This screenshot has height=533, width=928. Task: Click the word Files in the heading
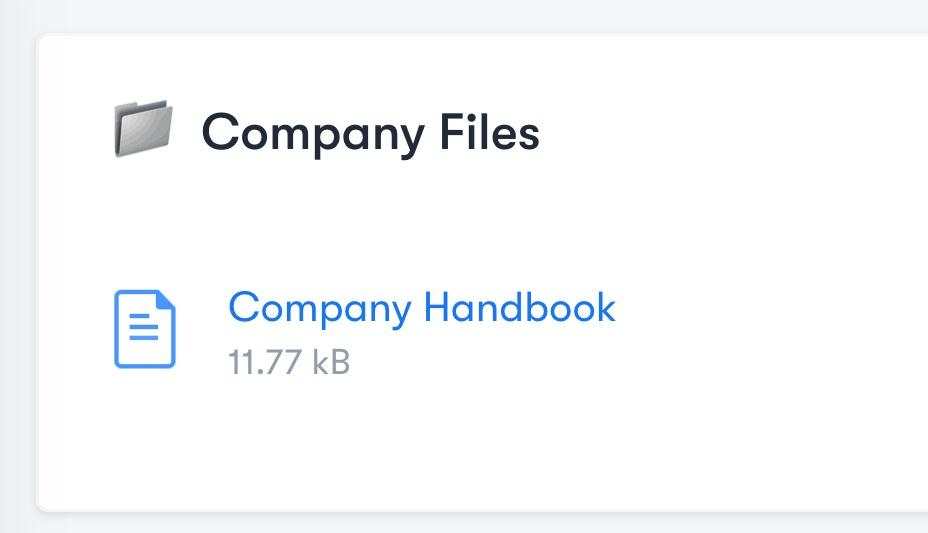point(489,132)
